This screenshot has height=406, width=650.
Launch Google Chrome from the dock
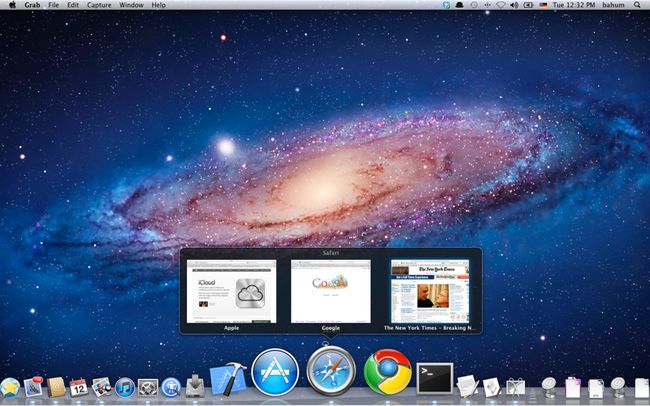coord(388,372)
